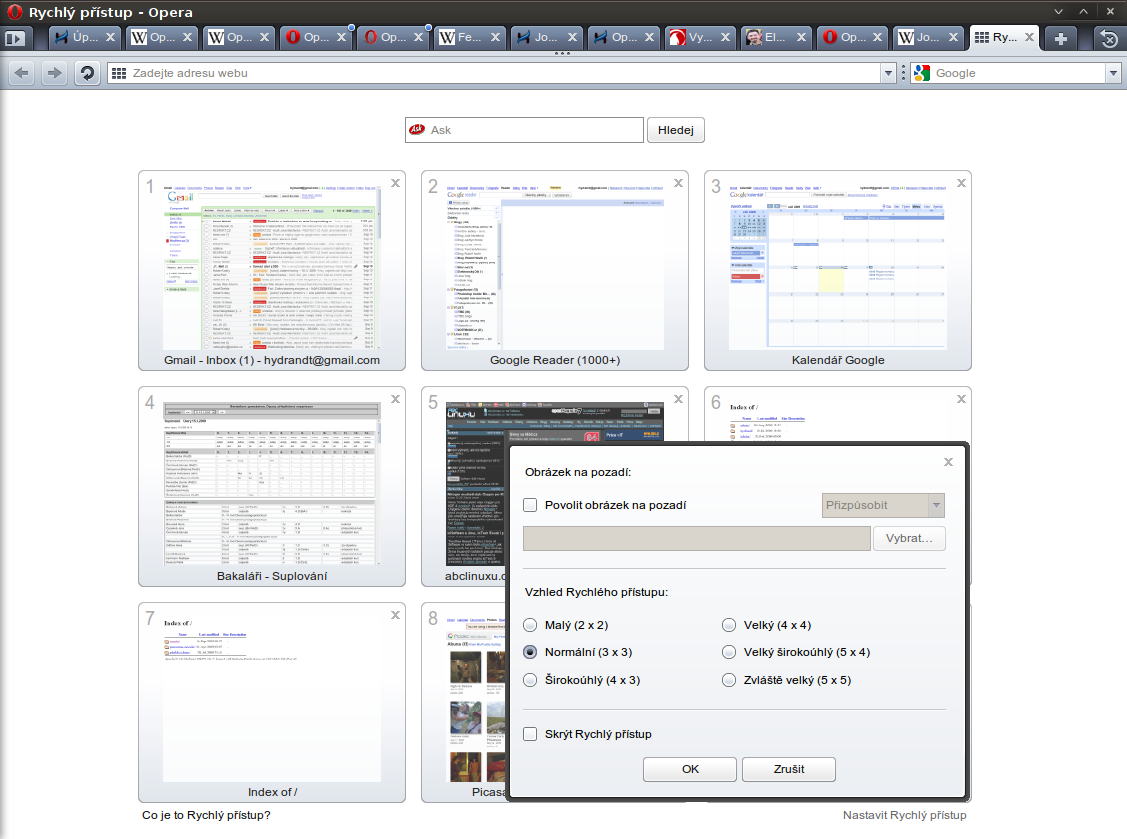Open the closed tabs trash icon

click(x=1109, y=38)
